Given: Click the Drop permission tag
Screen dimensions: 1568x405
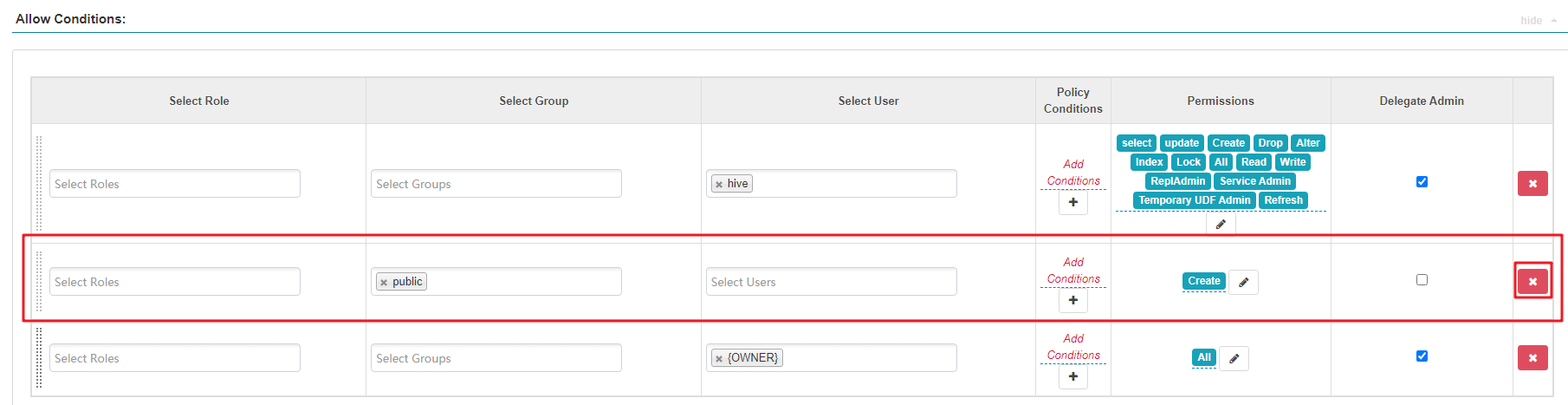Looking at the screenshot, I should click(x=1270, y=143).
